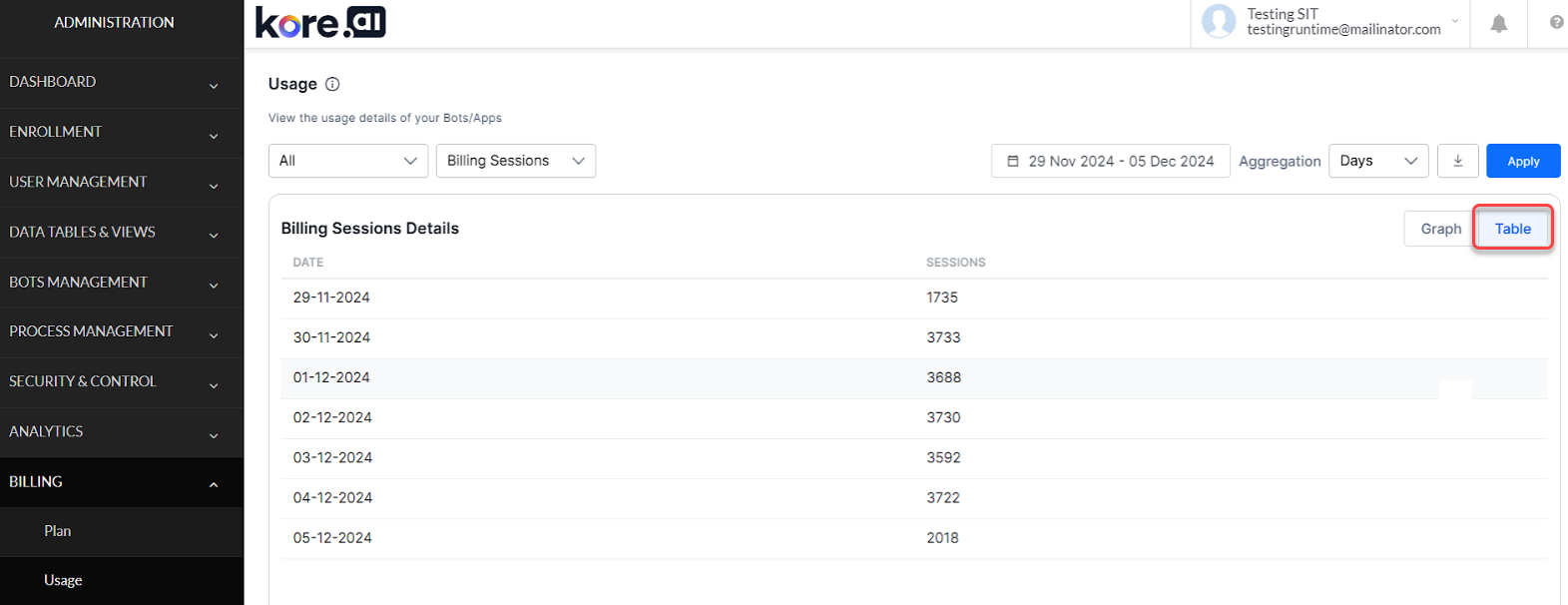Click the Apply button

(x=1522, y=161)
